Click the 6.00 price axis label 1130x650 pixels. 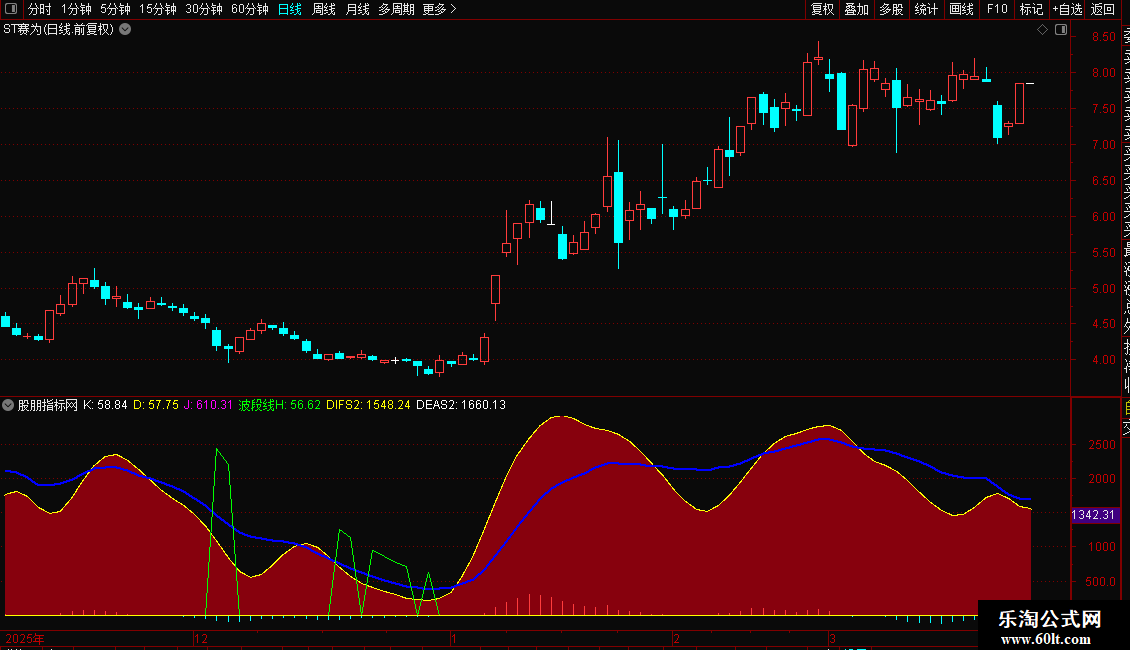click(x=1104, y=217)
